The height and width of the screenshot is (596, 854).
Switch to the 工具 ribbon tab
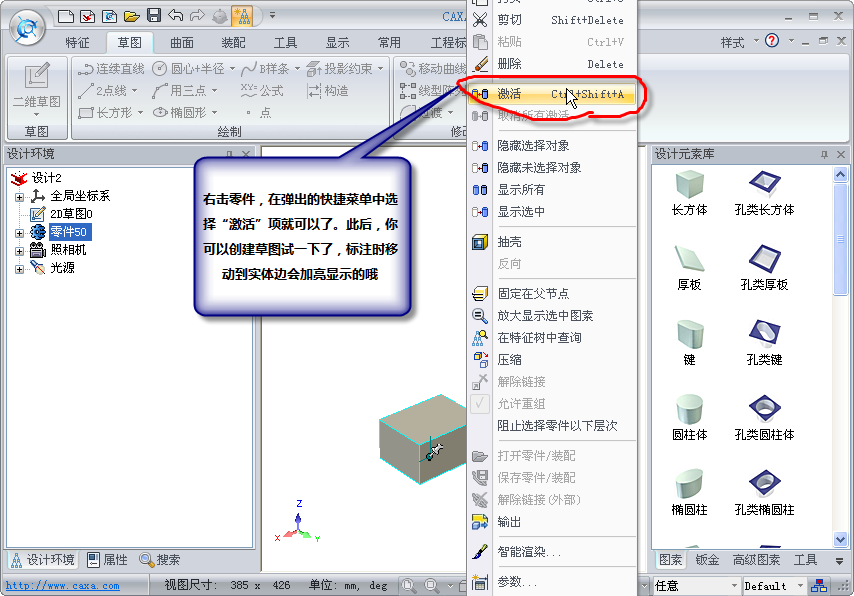[285, 42]
